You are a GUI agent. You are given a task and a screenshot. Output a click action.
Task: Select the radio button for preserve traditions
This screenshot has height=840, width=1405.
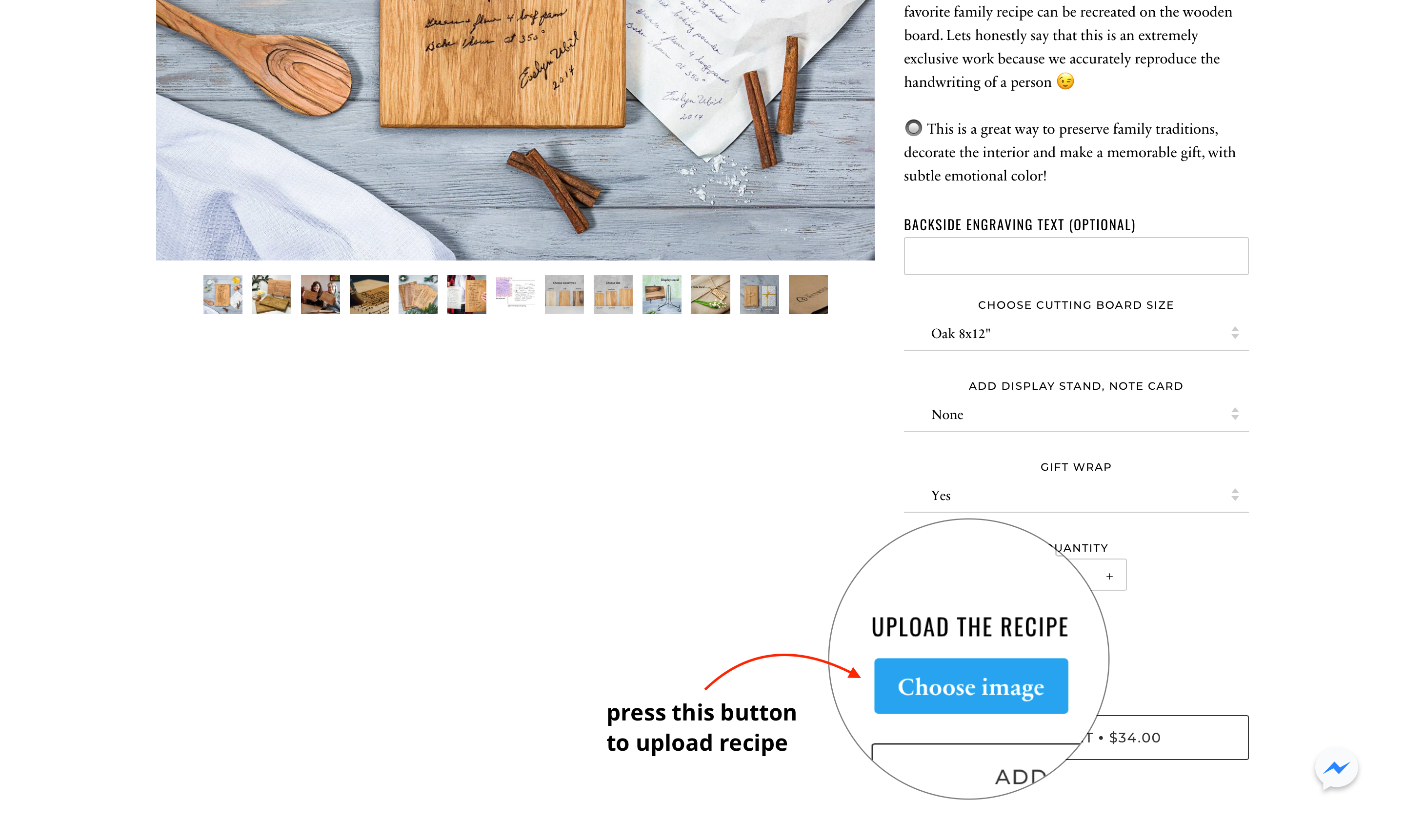click(x=912, y=128)
